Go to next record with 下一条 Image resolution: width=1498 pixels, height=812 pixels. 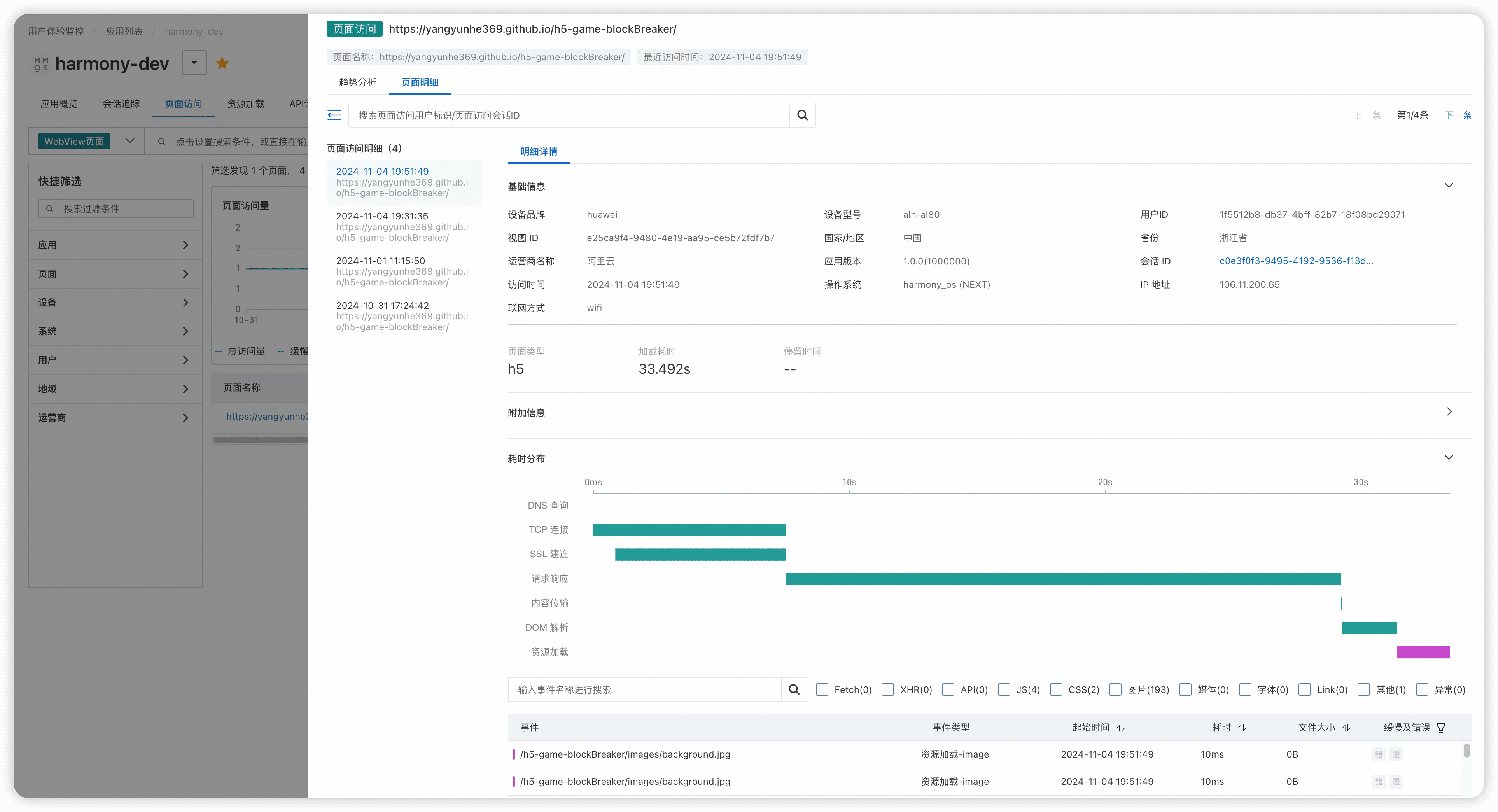click(1458, 115)
